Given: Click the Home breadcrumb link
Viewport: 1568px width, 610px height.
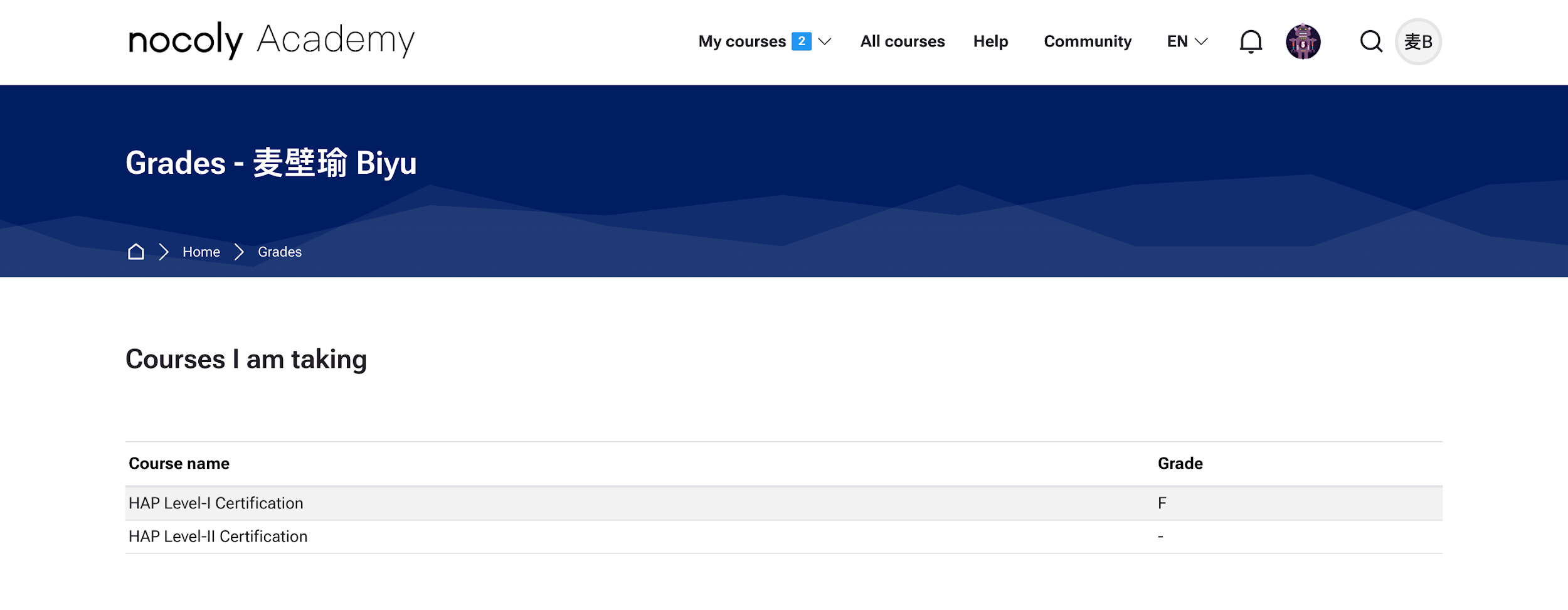Looking at the screenshot, I should (201, 252).
